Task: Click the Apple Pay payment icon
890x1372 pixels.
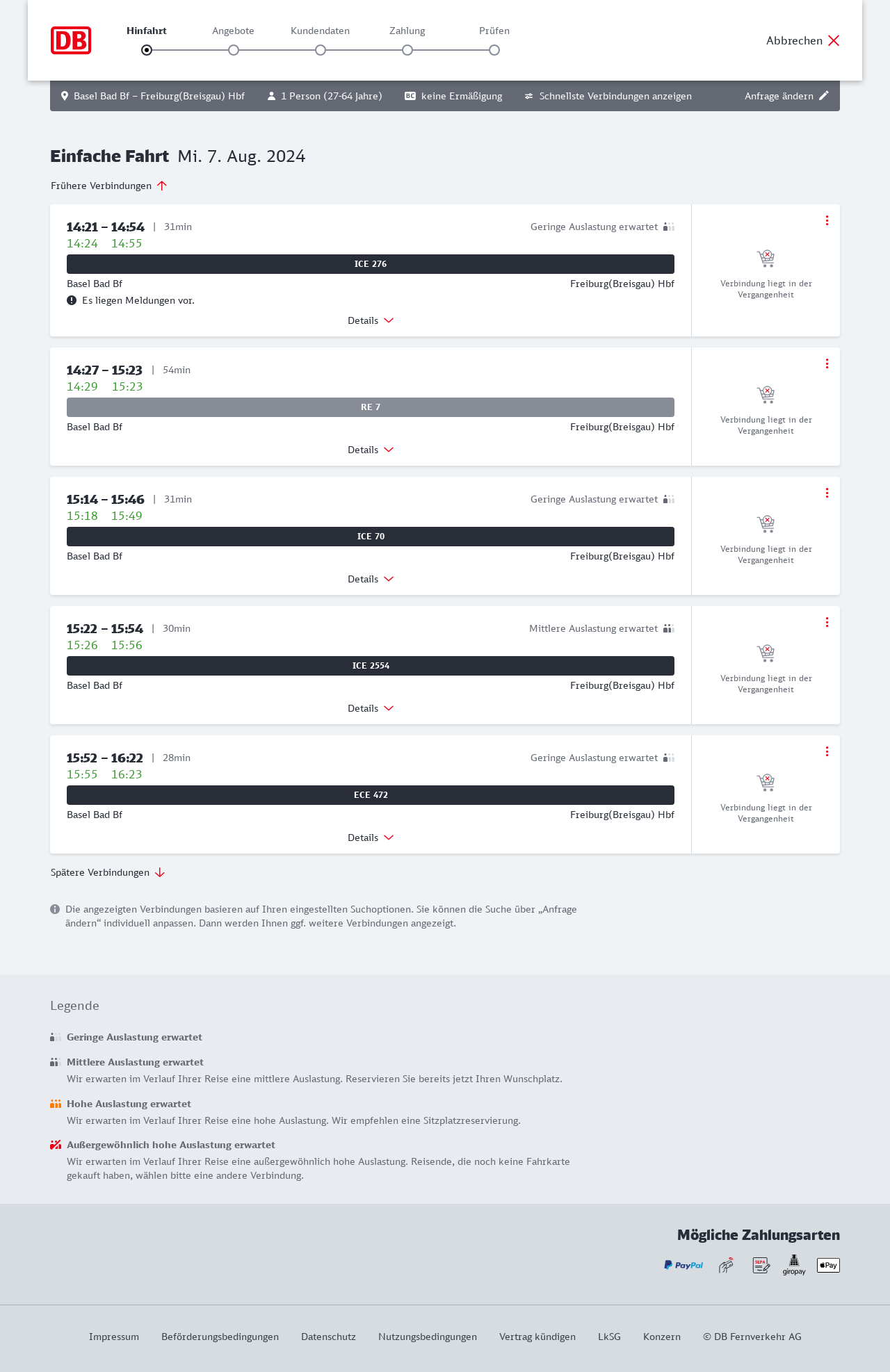Action: click(x=828, y=1265)
